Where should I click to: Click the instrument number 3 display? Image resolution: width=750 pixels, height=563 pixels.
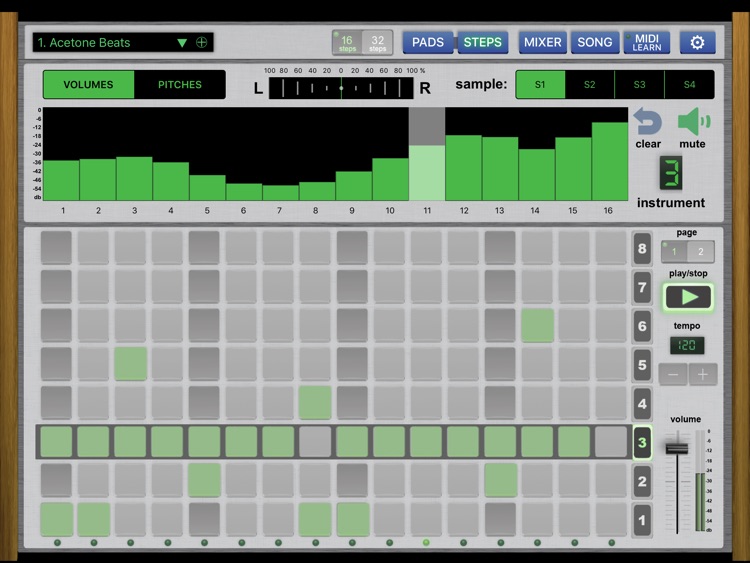pos(671,173)
